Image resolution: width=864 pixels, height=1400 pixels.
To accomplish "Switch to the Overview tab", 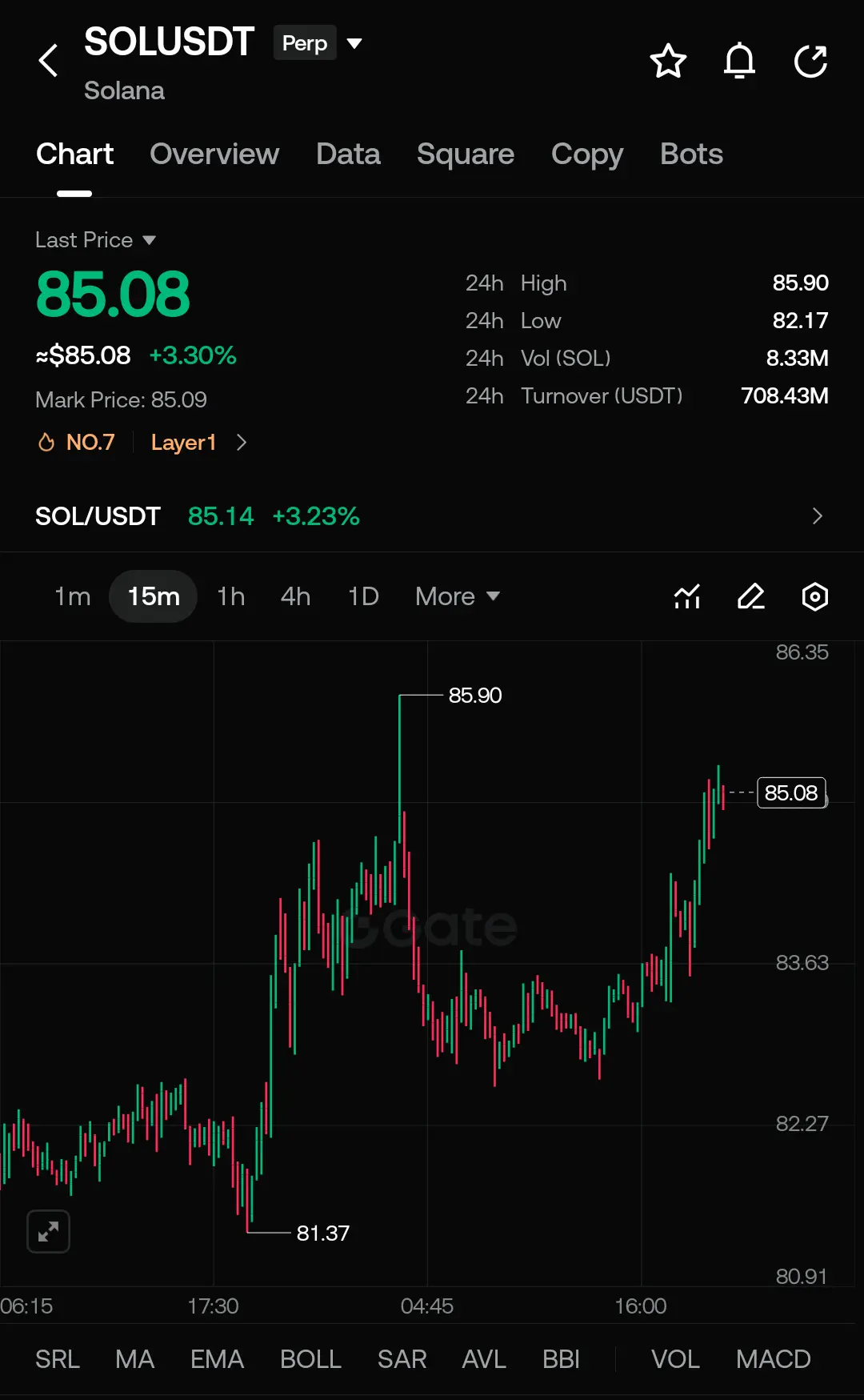I will coord(214,154).
